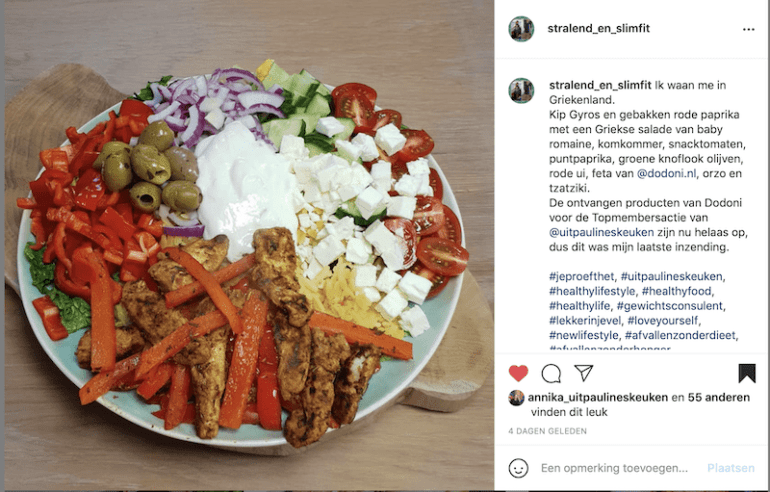
Task: Open the #gewichtsconsulent hashtag
Action: 670,306
